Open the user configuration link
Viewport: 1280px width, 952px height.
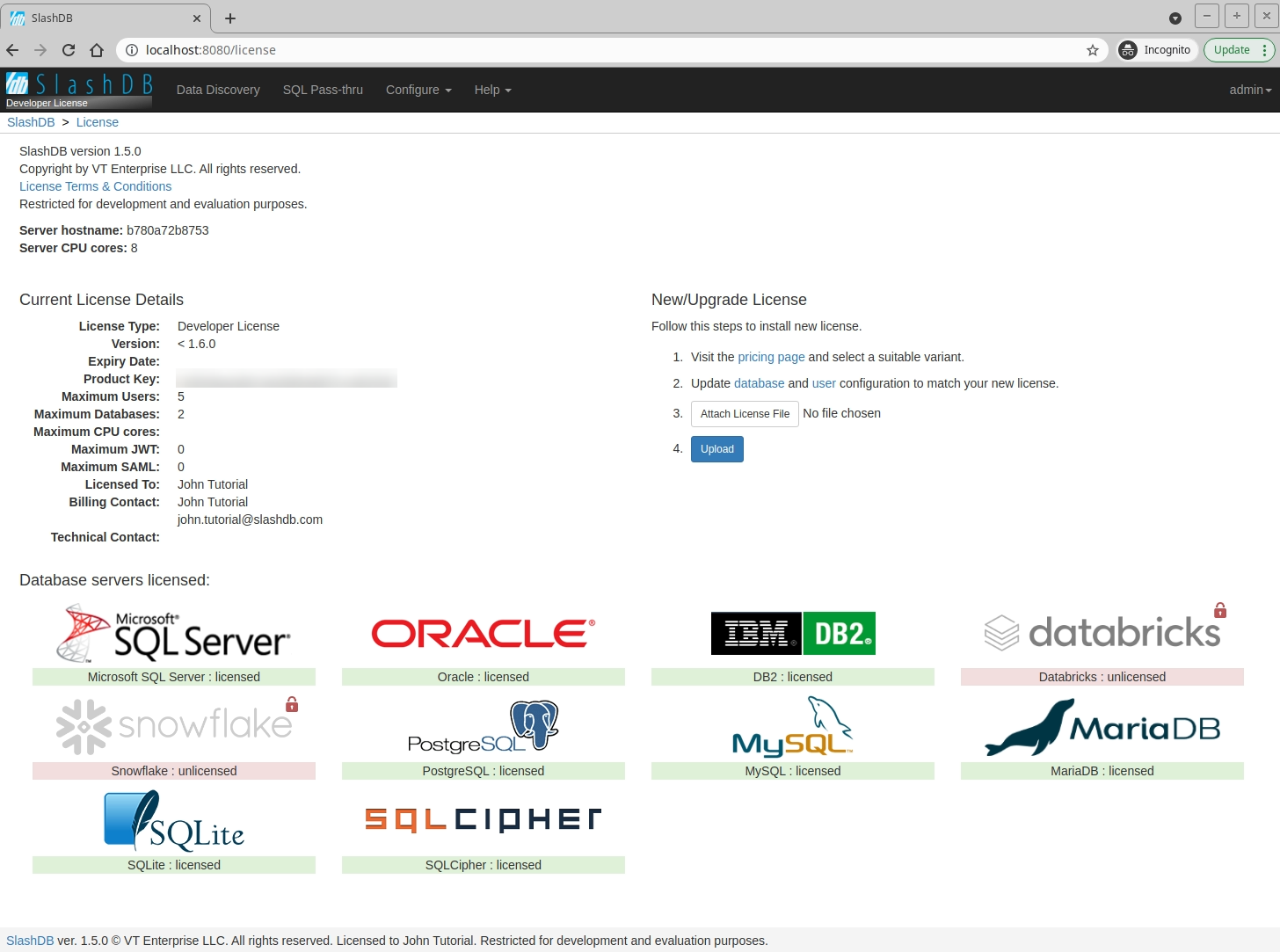coord(824,383)
